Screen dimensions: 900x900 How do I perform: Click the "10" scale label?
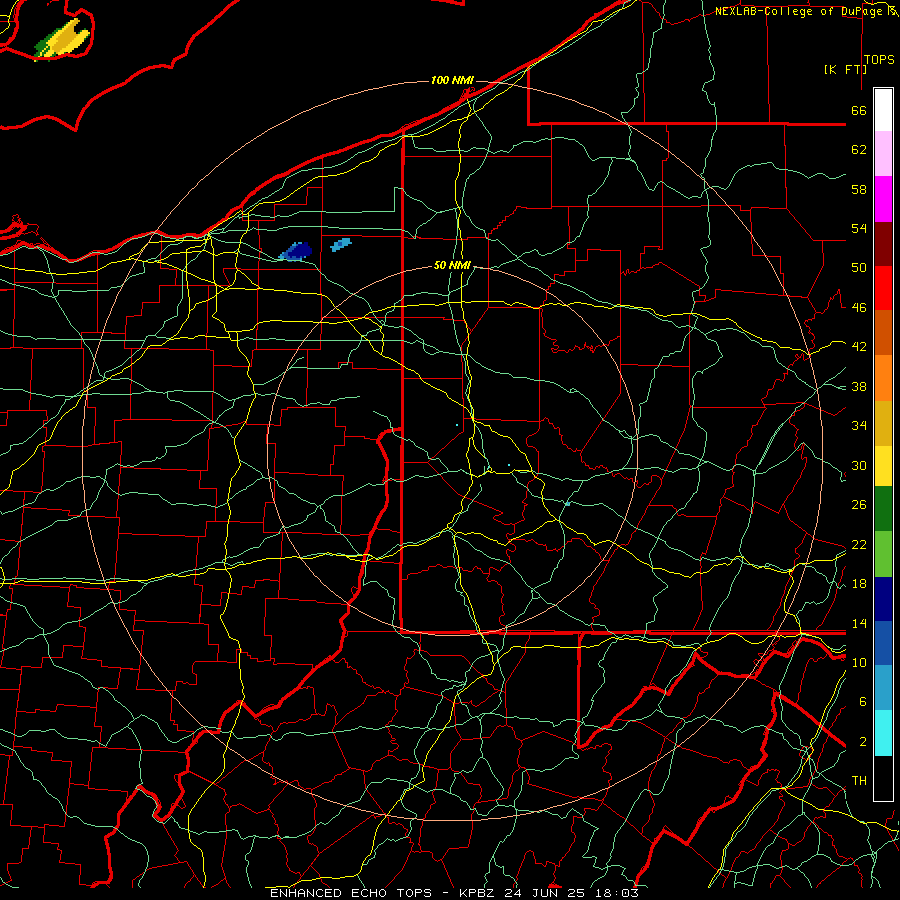859,662
